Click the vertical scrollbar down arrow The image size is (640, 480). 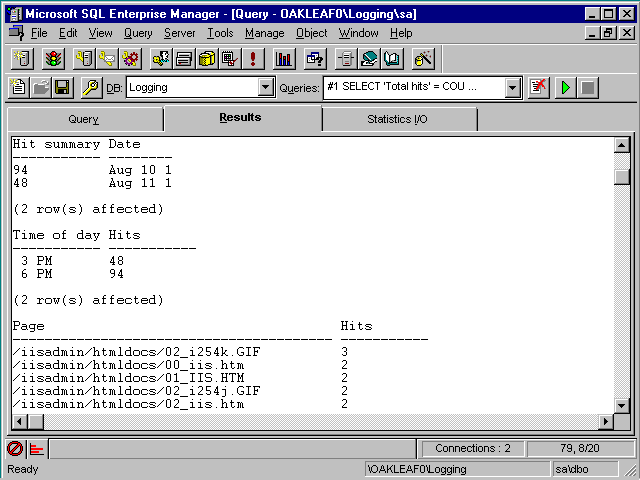[x=622, y=404]
